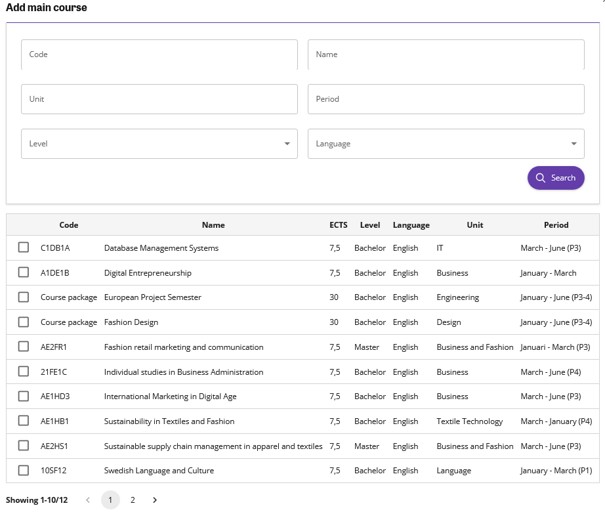Tick the European Project Semester checkbox

pyautogui.click(x=24, y=297)
